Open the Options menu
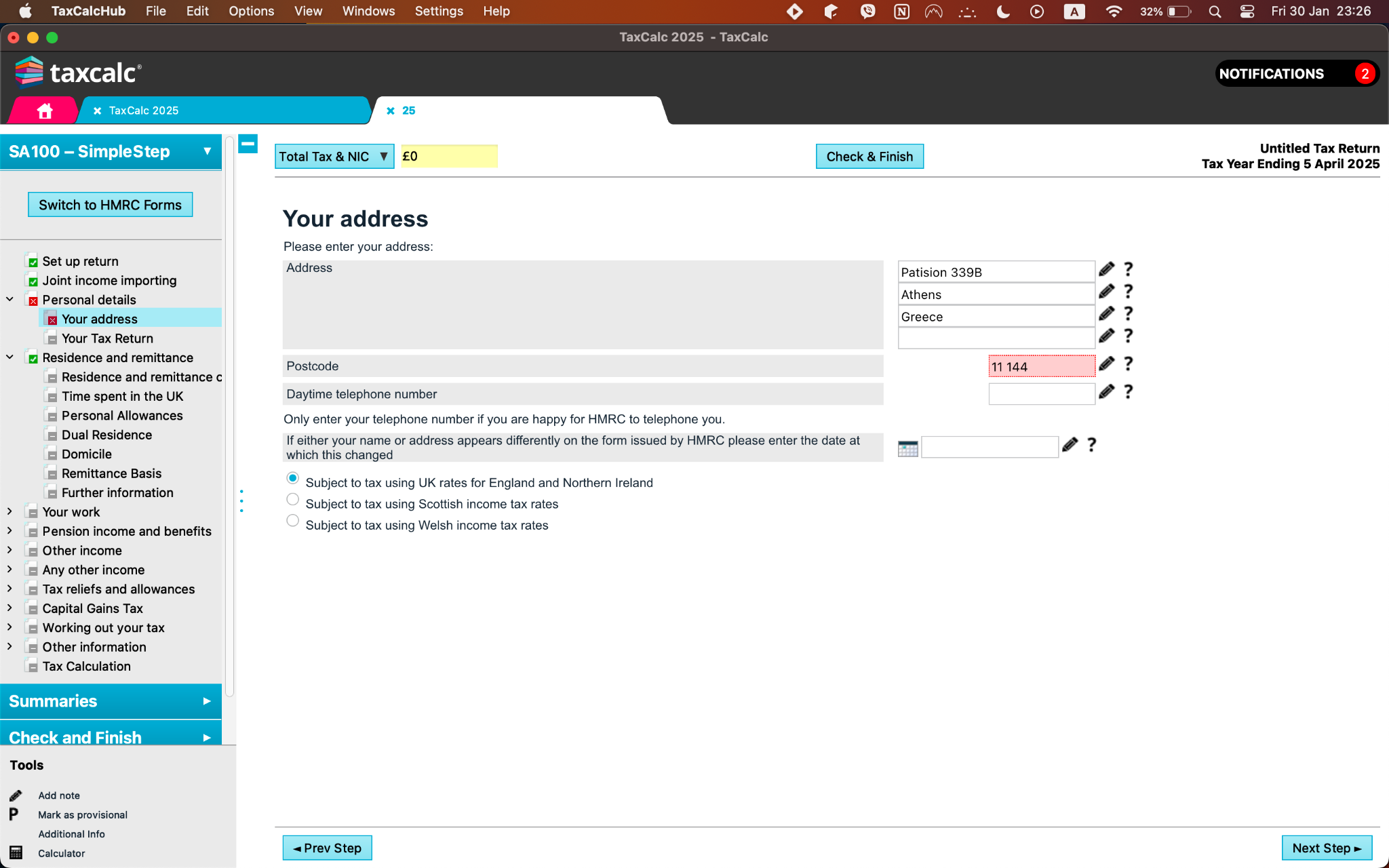1389x868 pixels. pyautogui.click(x=251, y=12)
